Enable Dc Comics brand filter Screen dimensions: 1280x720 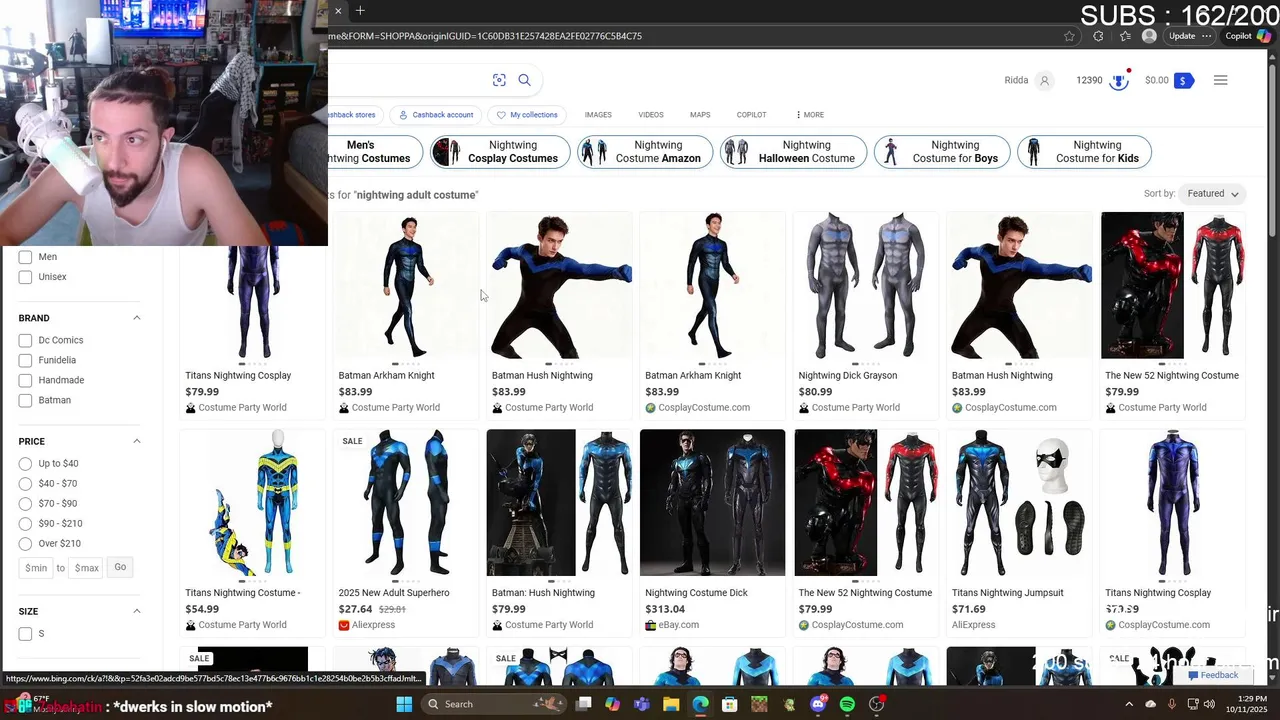pos(25,340)
